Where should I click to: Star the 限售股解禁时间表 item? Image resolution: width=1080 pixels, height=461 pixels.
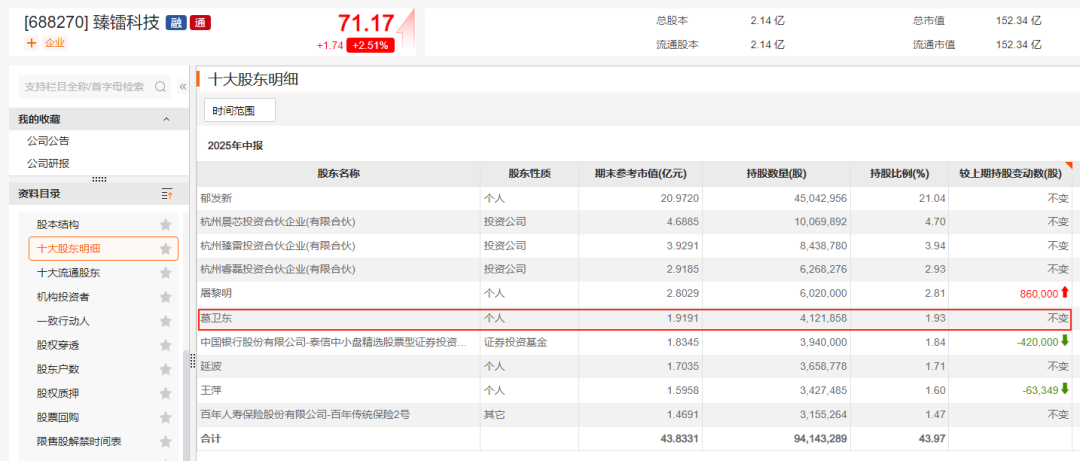click(x=165, y=442)
